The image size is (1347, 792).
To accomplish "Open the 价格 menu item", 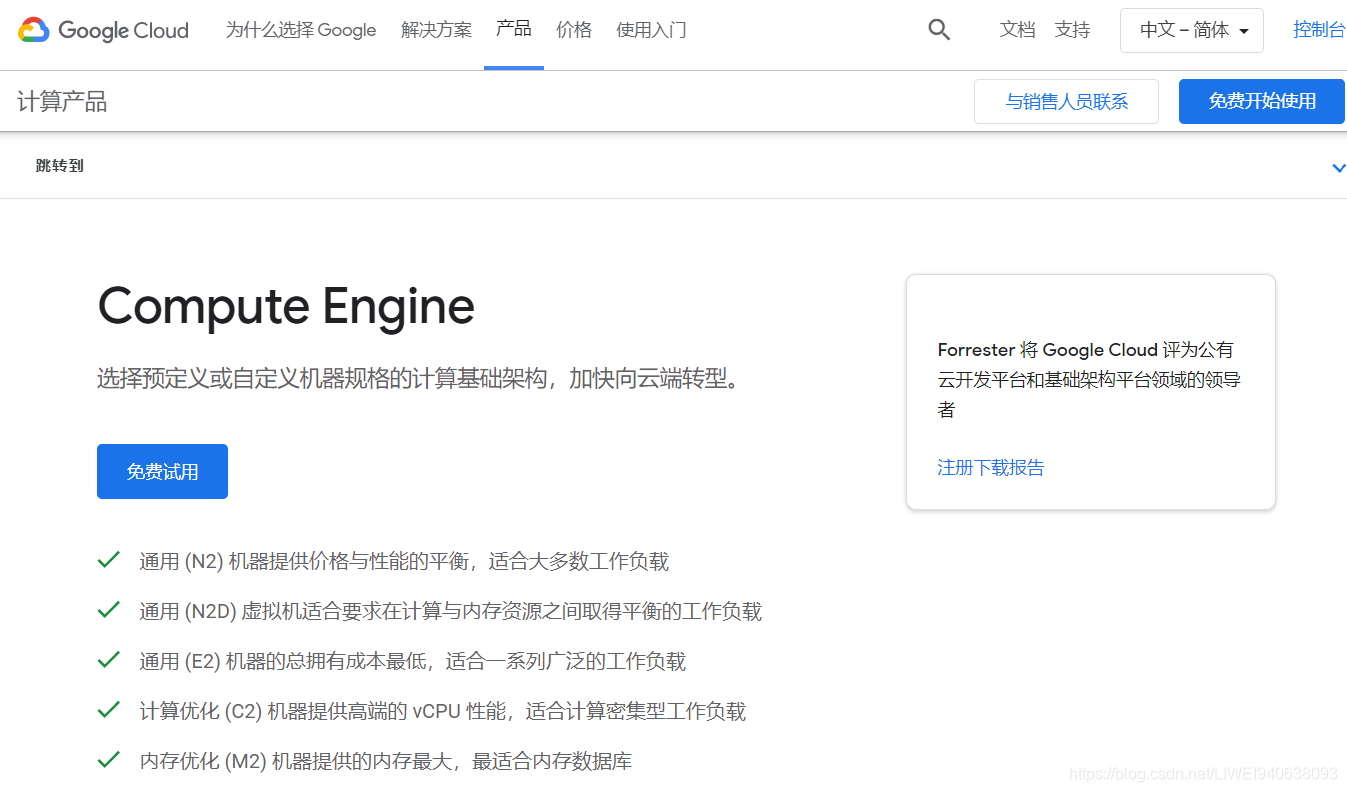I will click(x=574, y=30).
